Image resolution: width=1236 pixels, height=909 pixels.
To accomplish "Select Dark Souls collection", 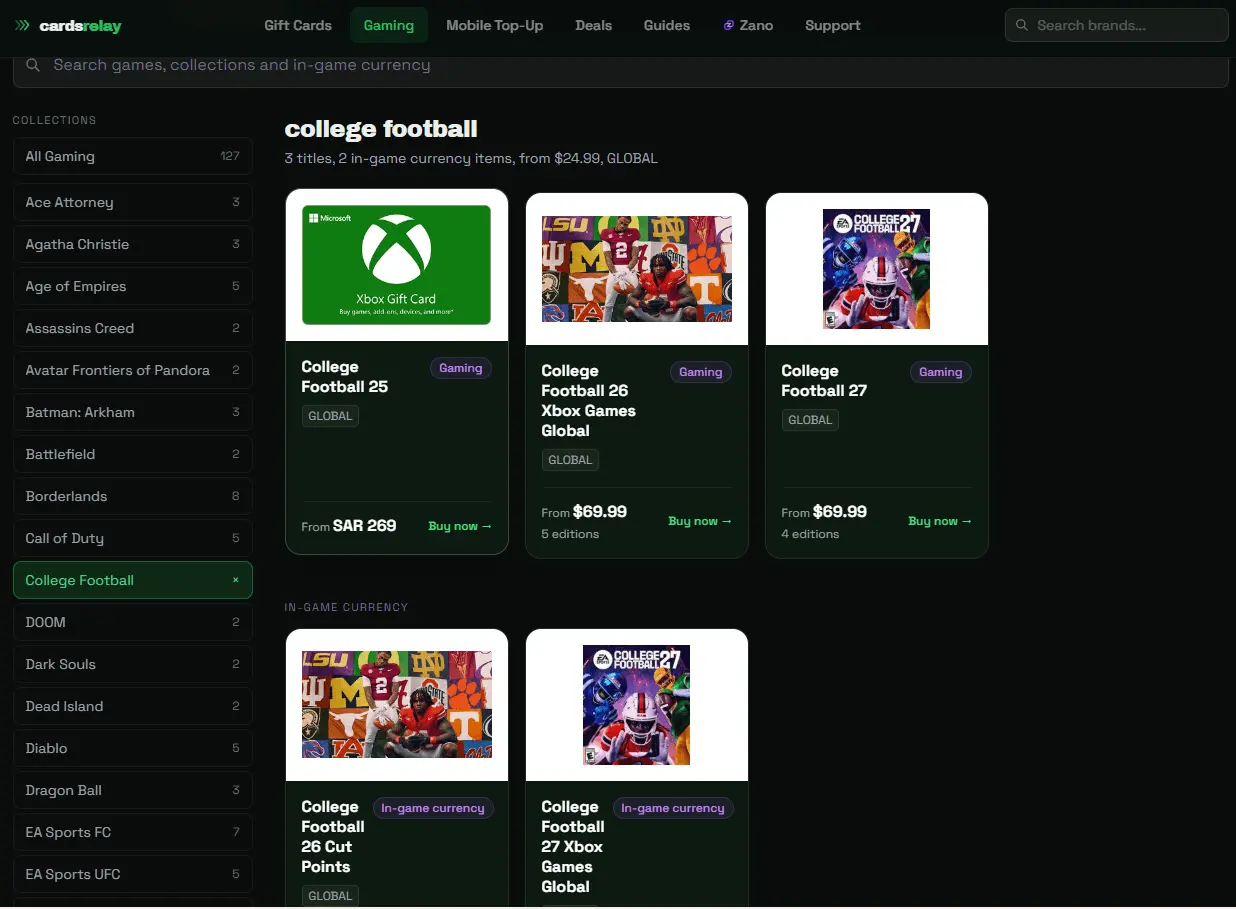I will click(133, 664).
